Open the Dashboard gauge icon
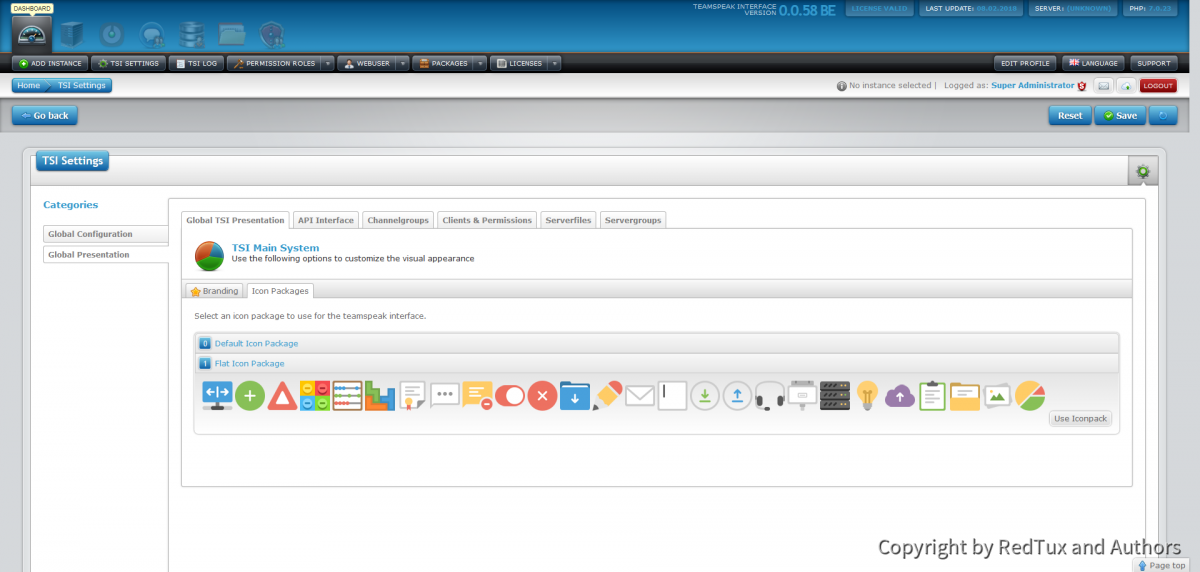Viewport: 1200px width, 572px height. 31,33
